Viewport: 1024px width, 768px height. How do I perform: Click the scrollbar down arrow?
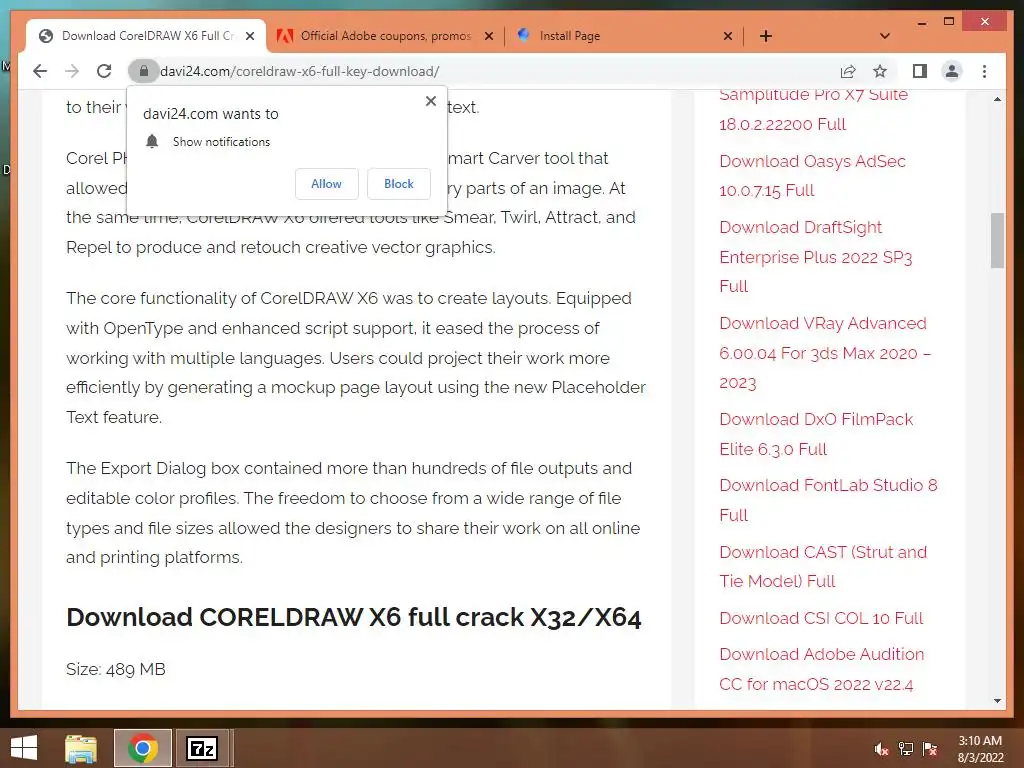click(997, 701)
